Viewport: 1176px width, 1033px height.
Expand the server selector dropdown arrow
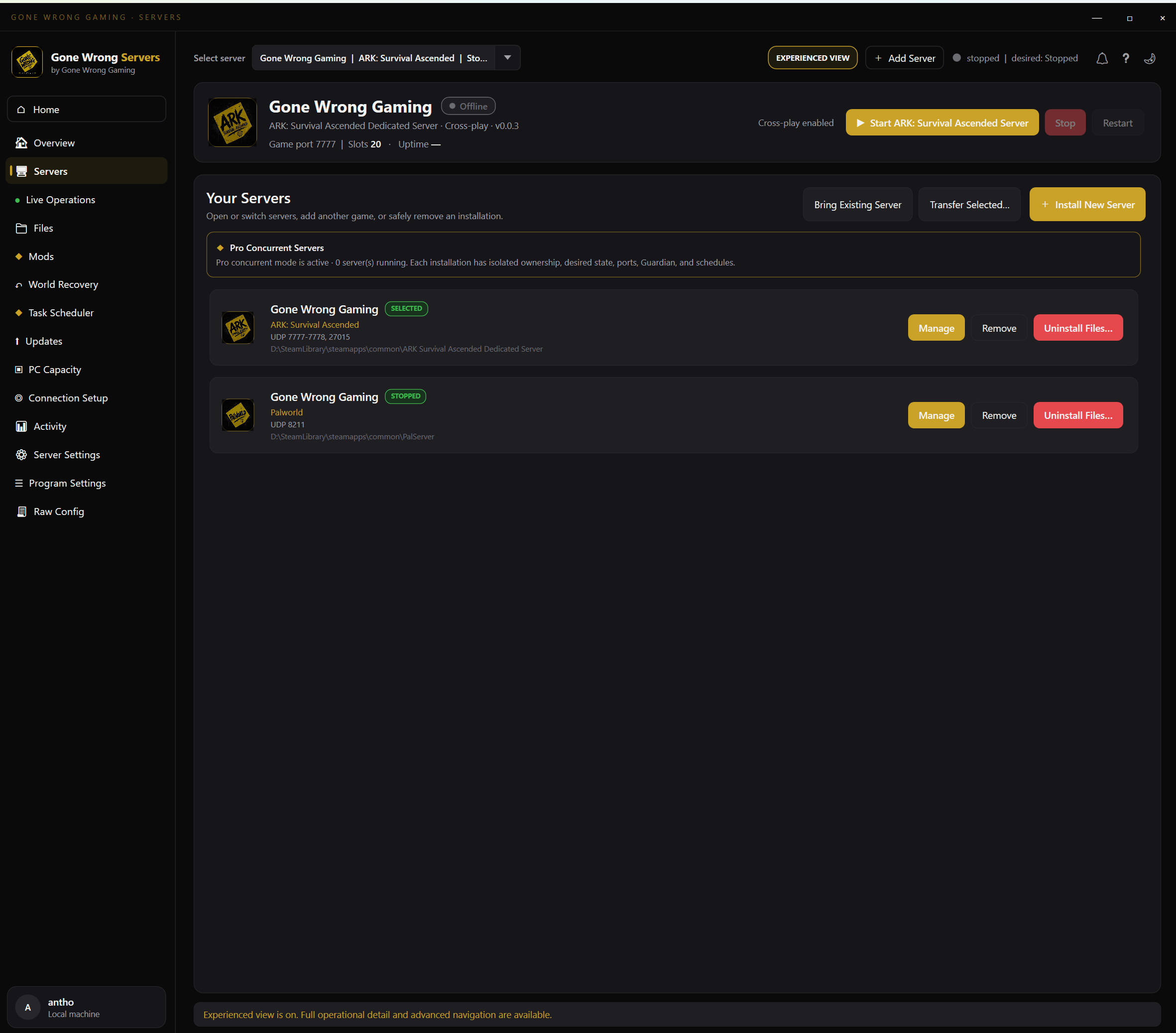[507, 58]
